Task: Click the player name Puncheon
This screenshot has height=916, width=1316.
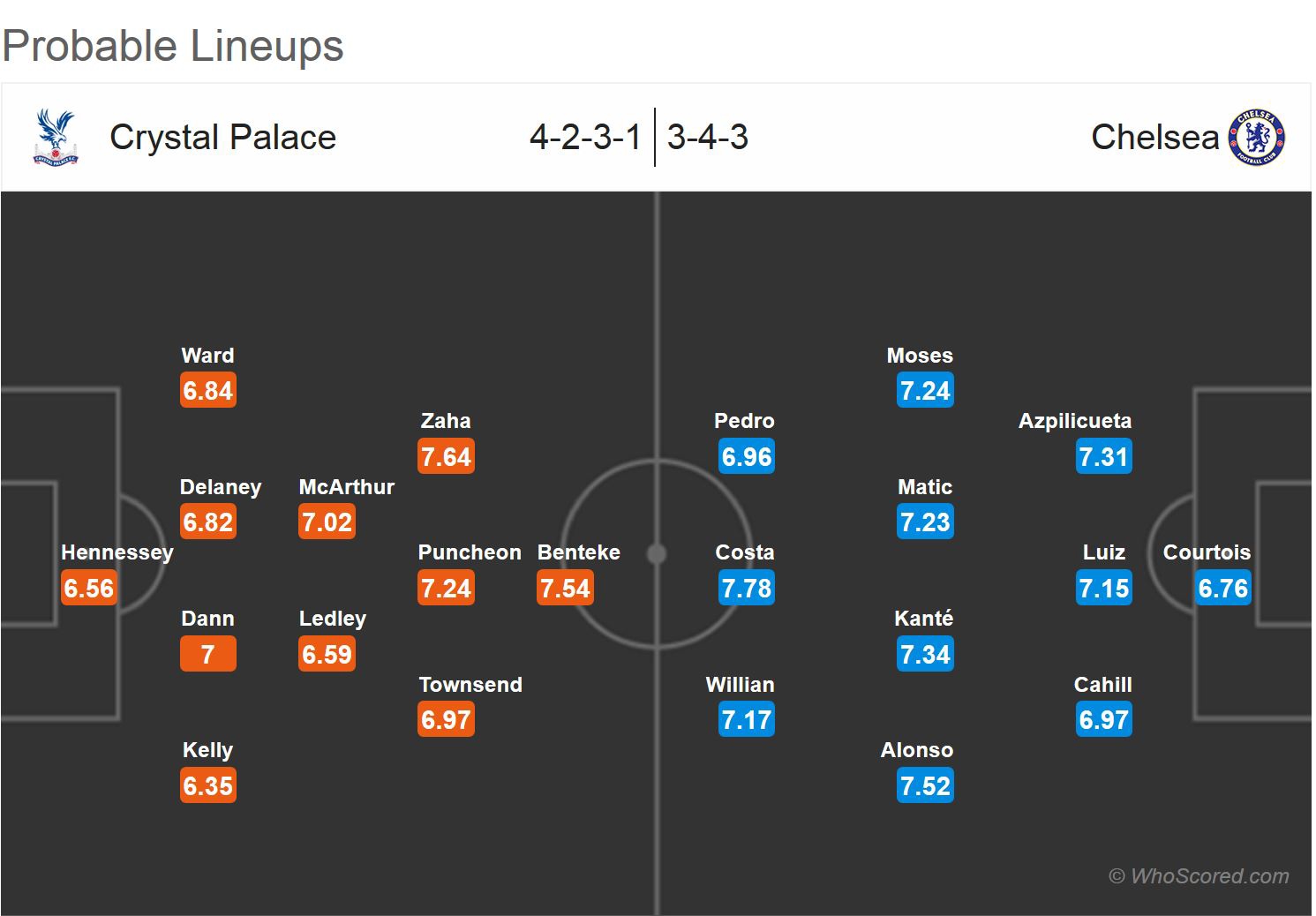Action: click(470, 552)
